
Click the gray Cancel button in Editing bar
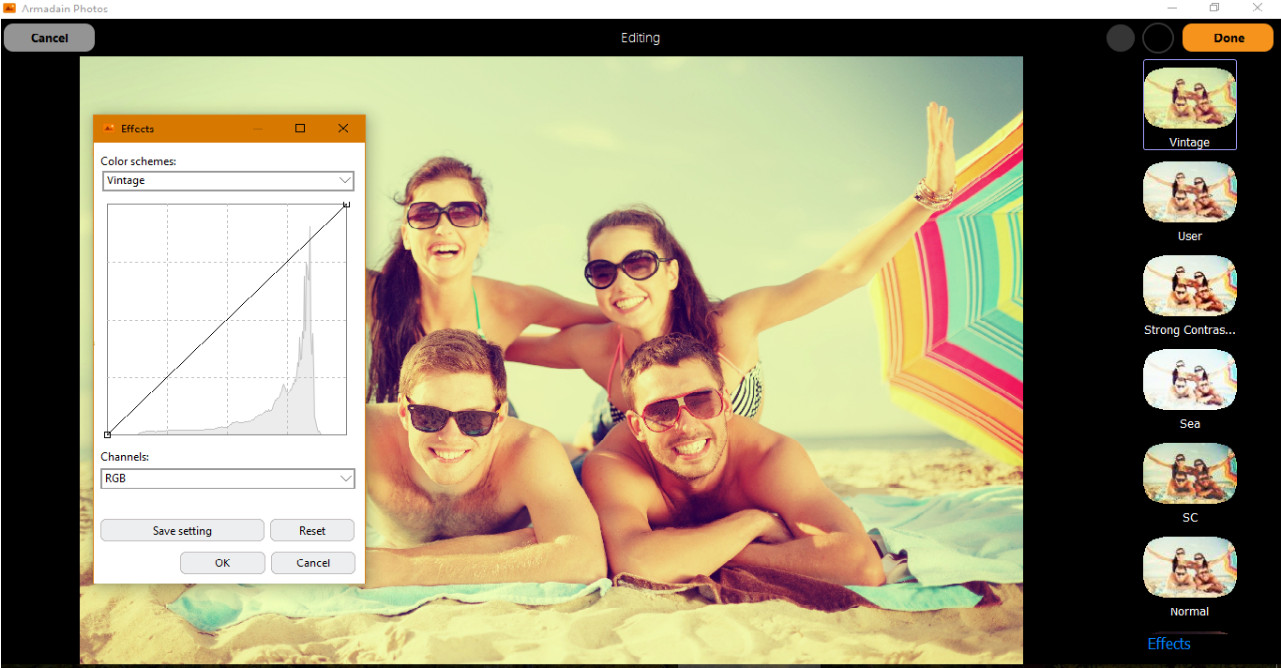click(x=49, y=38)
